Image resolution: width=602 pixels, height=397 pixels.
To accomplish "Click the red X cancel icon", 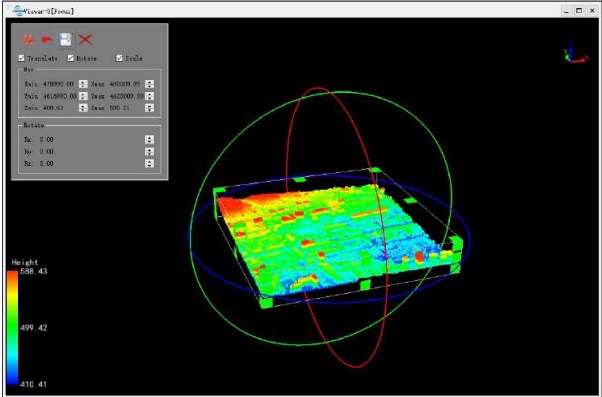I will pos(85,39).
